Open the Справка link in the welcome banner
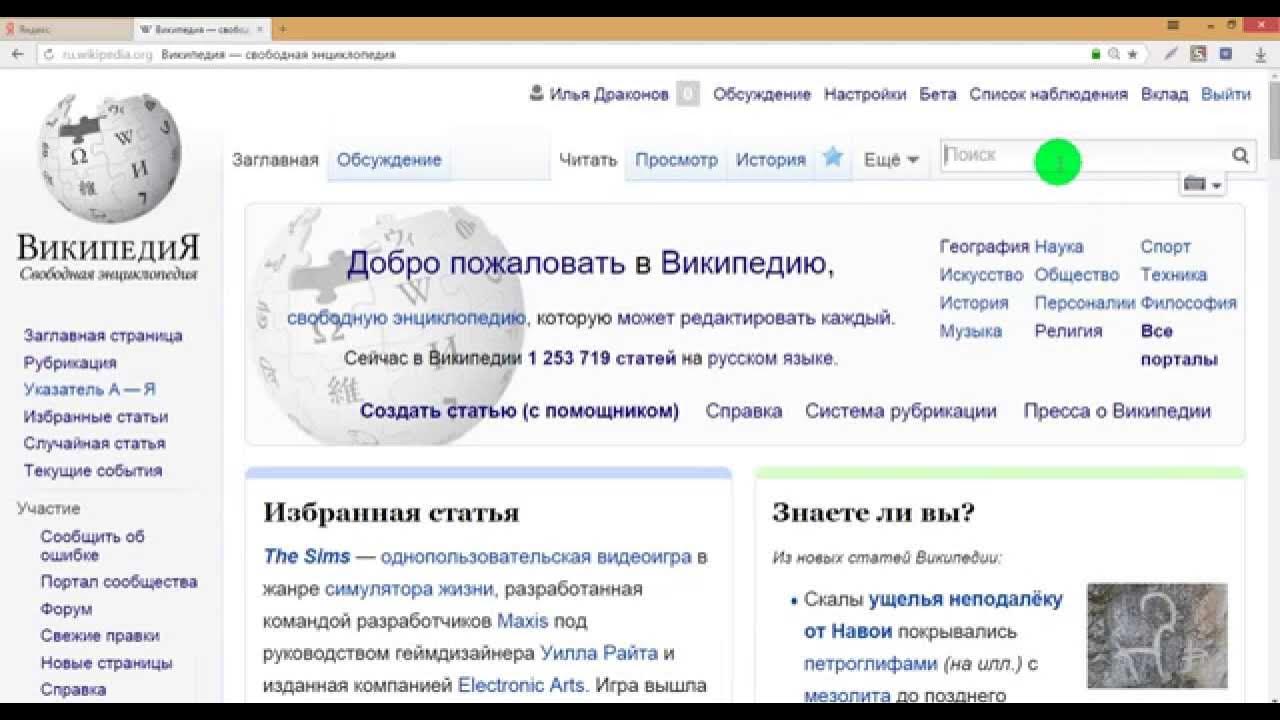This screenshot has width=1280, height=720. coord(744,411)
